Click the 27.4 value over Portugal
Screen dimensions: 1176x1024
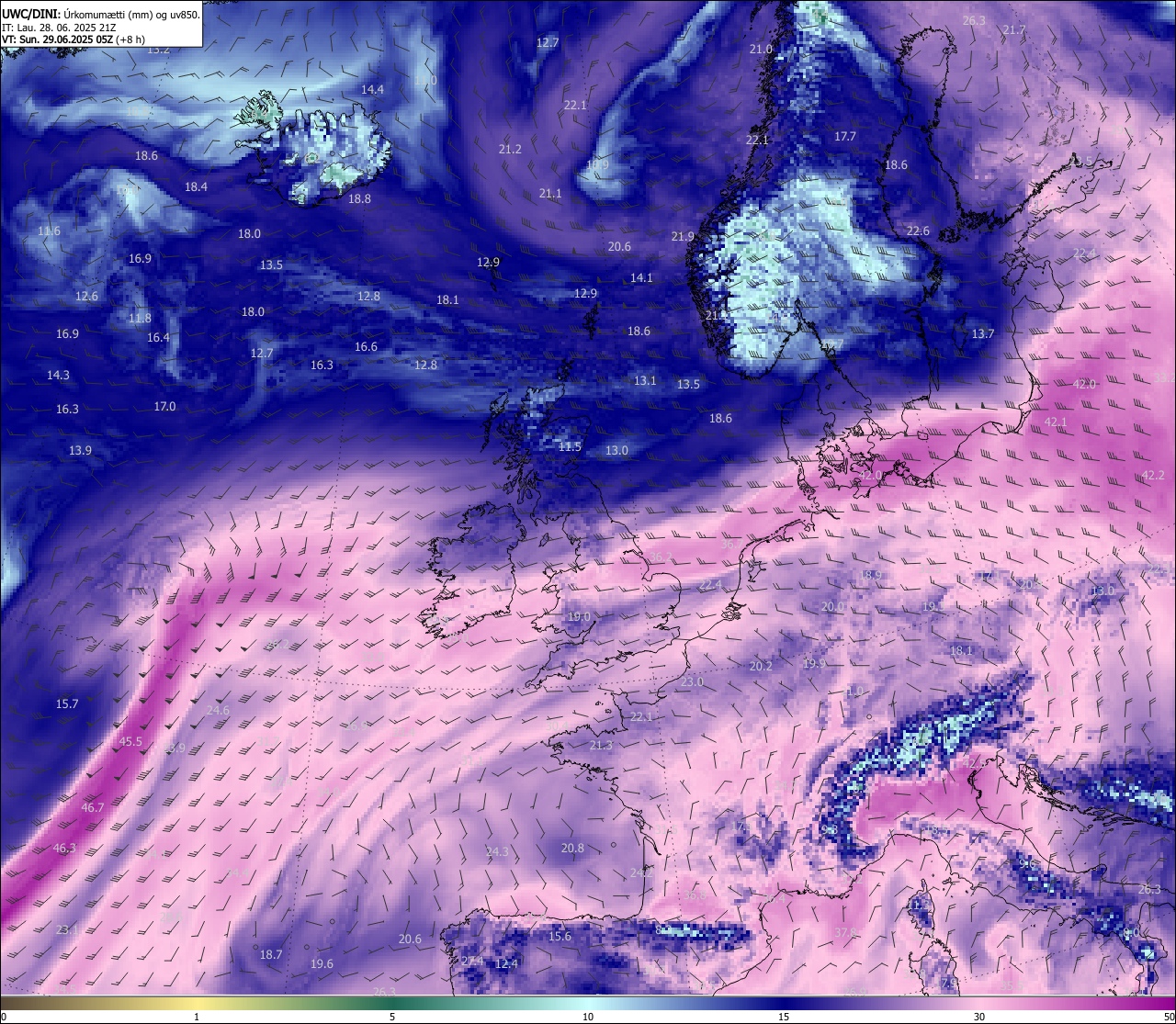[472, 961]
